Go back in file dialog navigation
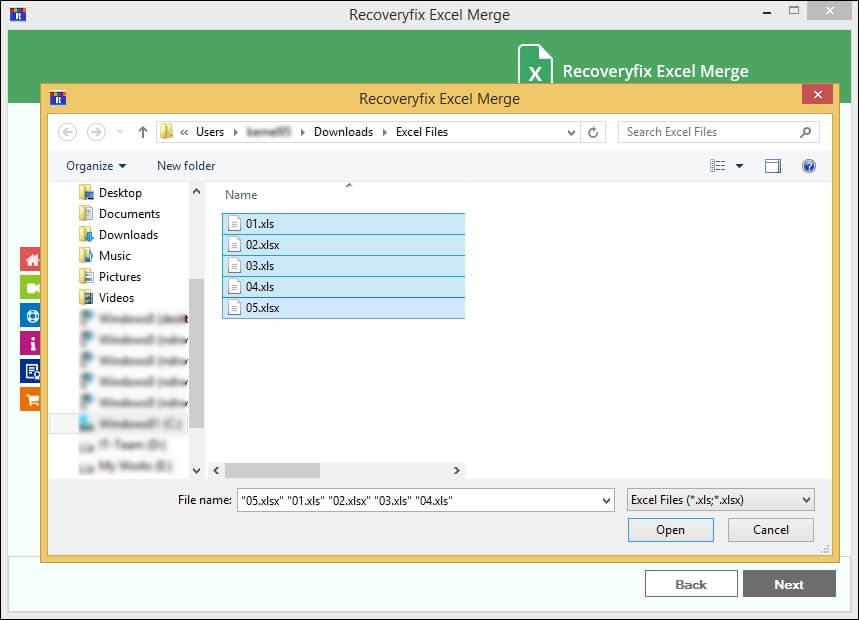The height and width of the screenshot is (620, 859). click(x=67, y=132)
